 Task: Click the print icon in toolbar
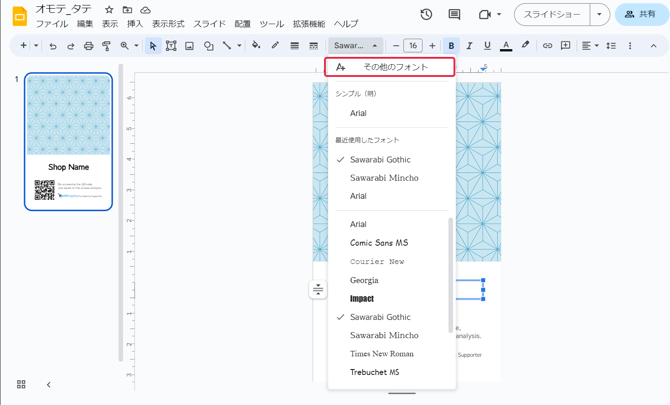(x=88, y=46)
